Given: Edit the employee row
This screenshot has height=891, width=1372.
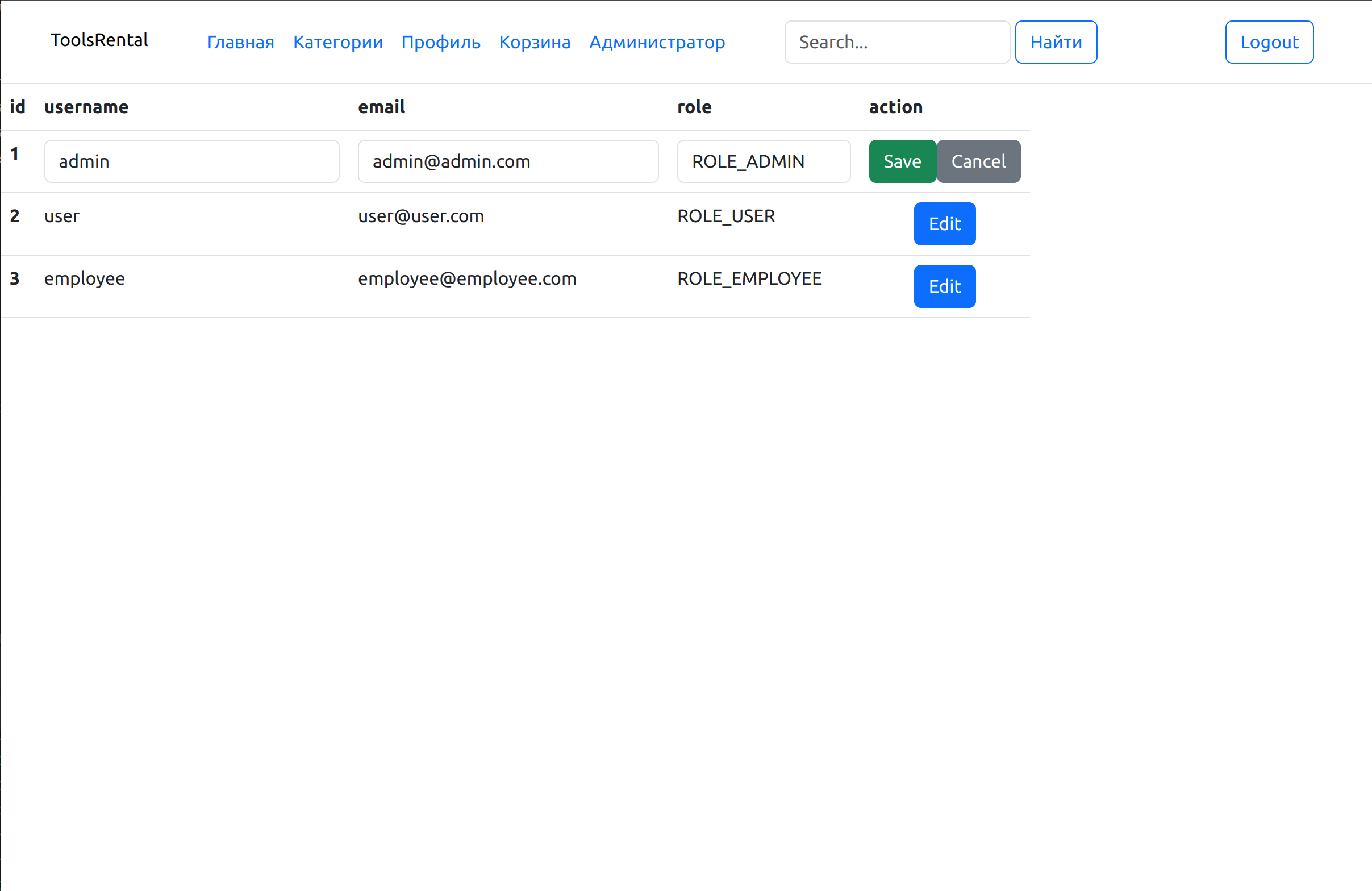Looking at the screenshot, I should 944,286.
